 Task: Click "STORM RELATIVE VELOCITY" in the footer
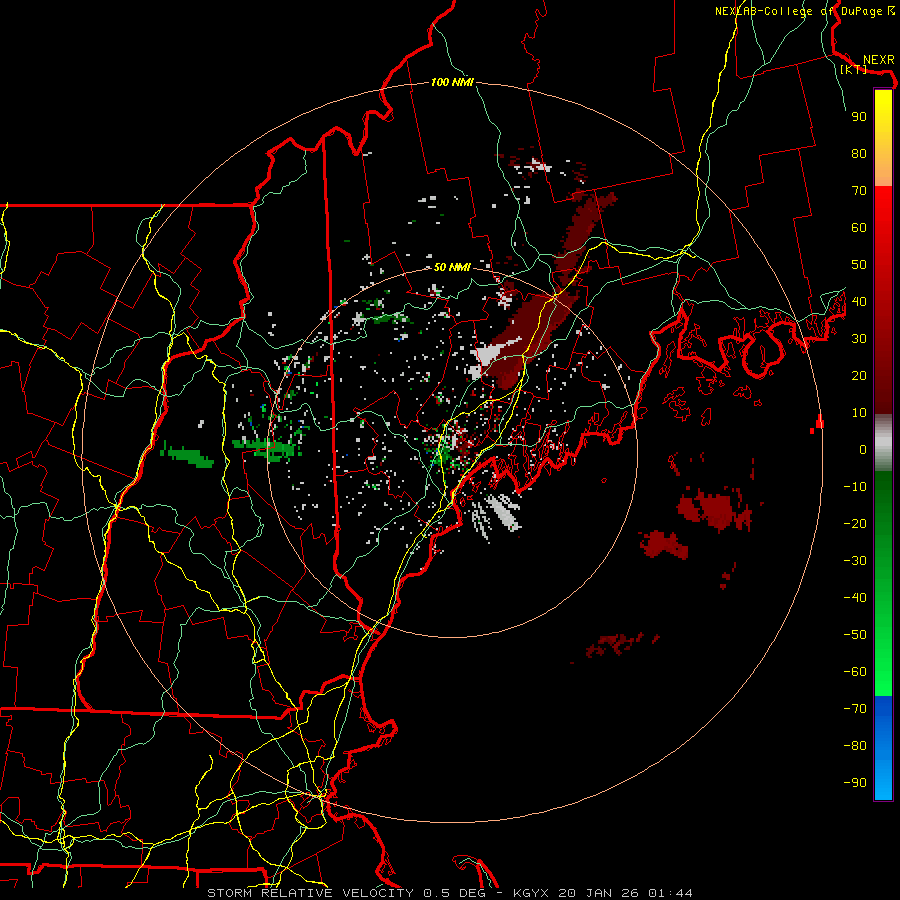pos(310,893)
